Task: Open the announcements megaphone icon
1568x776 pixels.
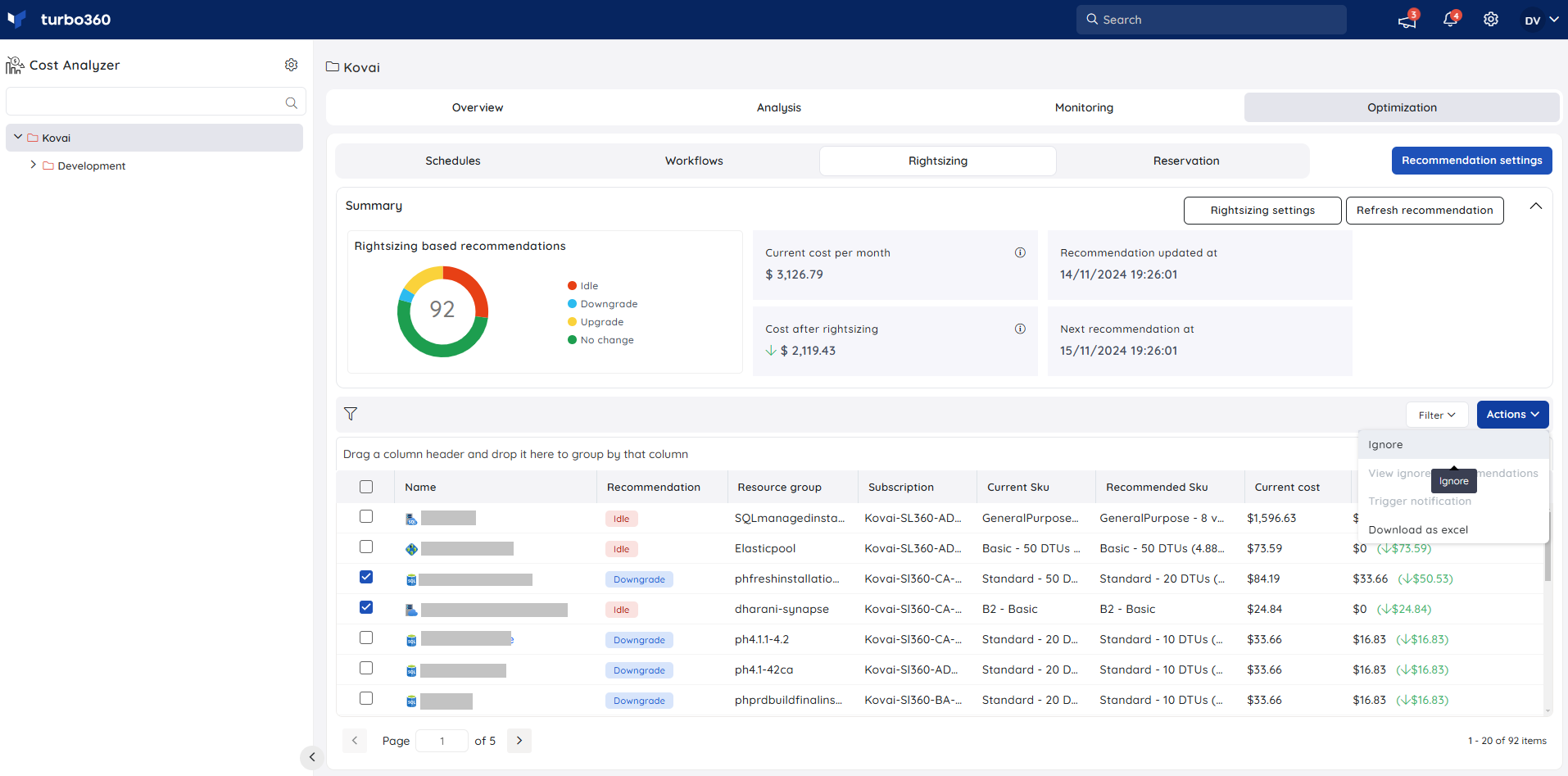Action: coord(1407,20)
